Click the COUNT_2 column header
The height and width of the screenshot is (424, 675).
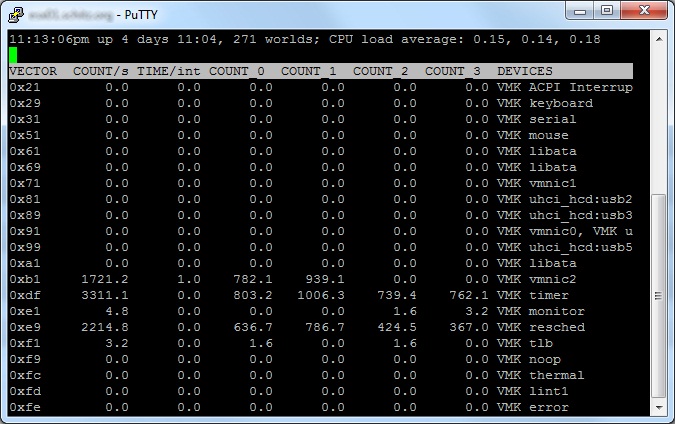click(x=381, y=71)
